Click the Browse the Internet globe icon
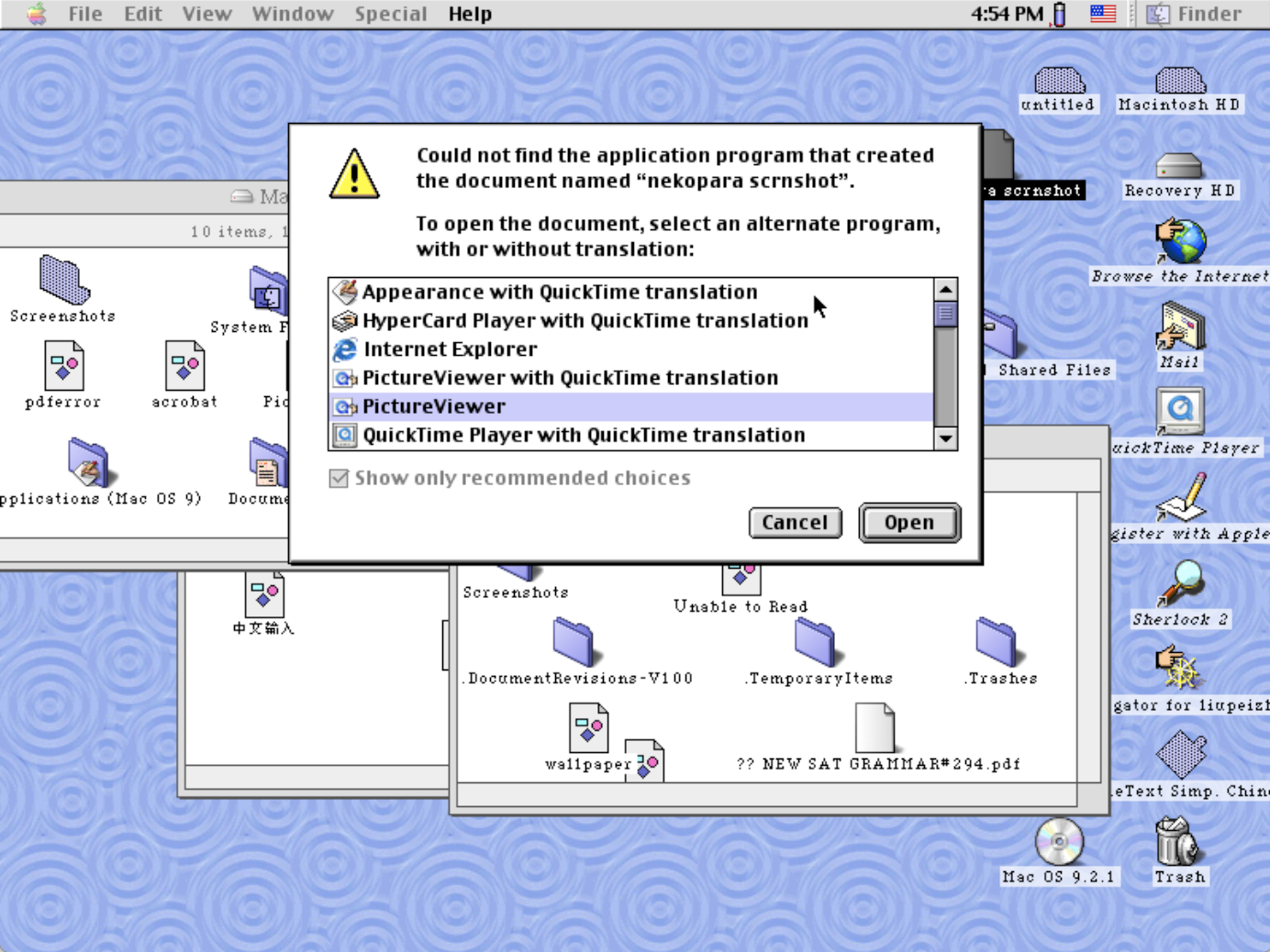This screenshot has height=952, width=1270. point(1180,241)
